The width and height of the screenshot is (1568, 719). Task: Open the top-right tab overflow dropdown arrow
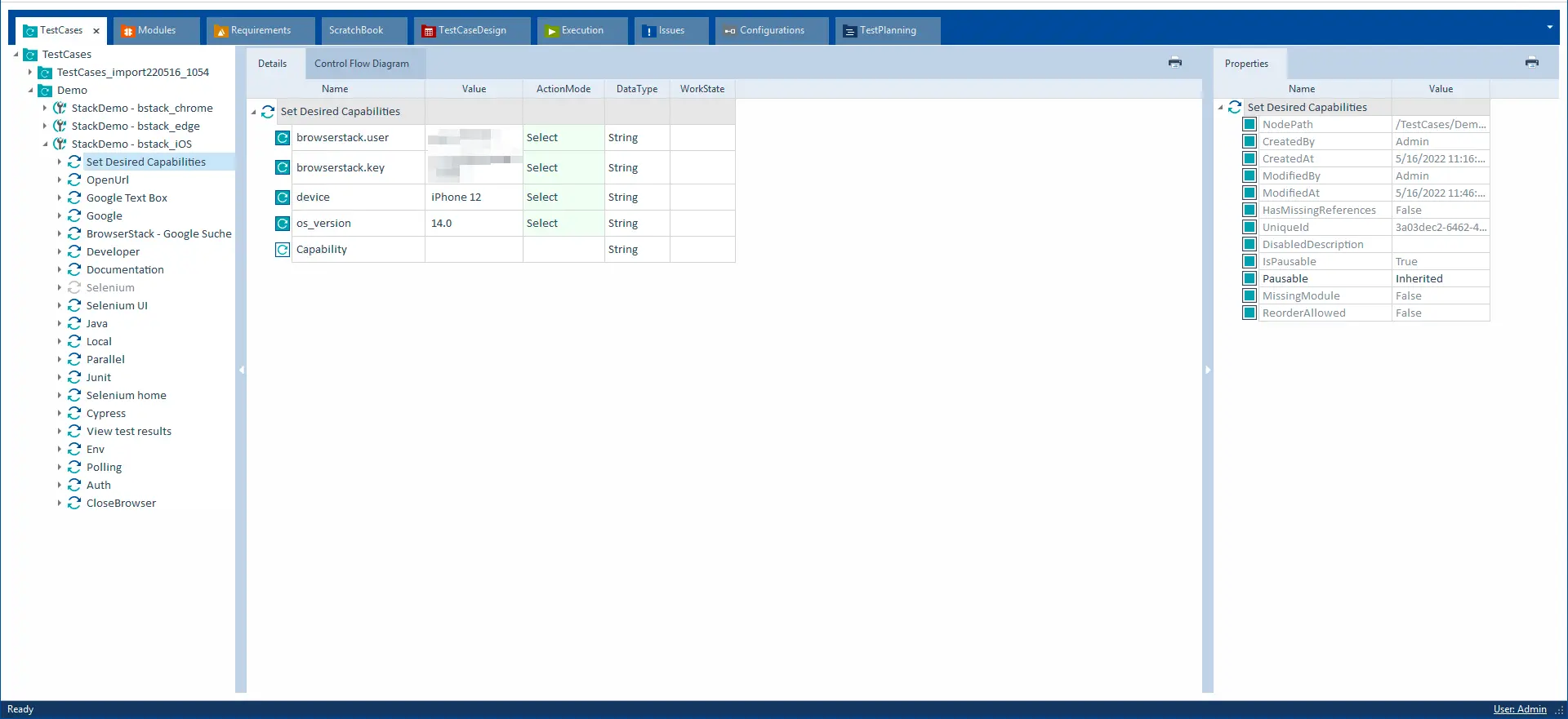tap(1549, 28)
